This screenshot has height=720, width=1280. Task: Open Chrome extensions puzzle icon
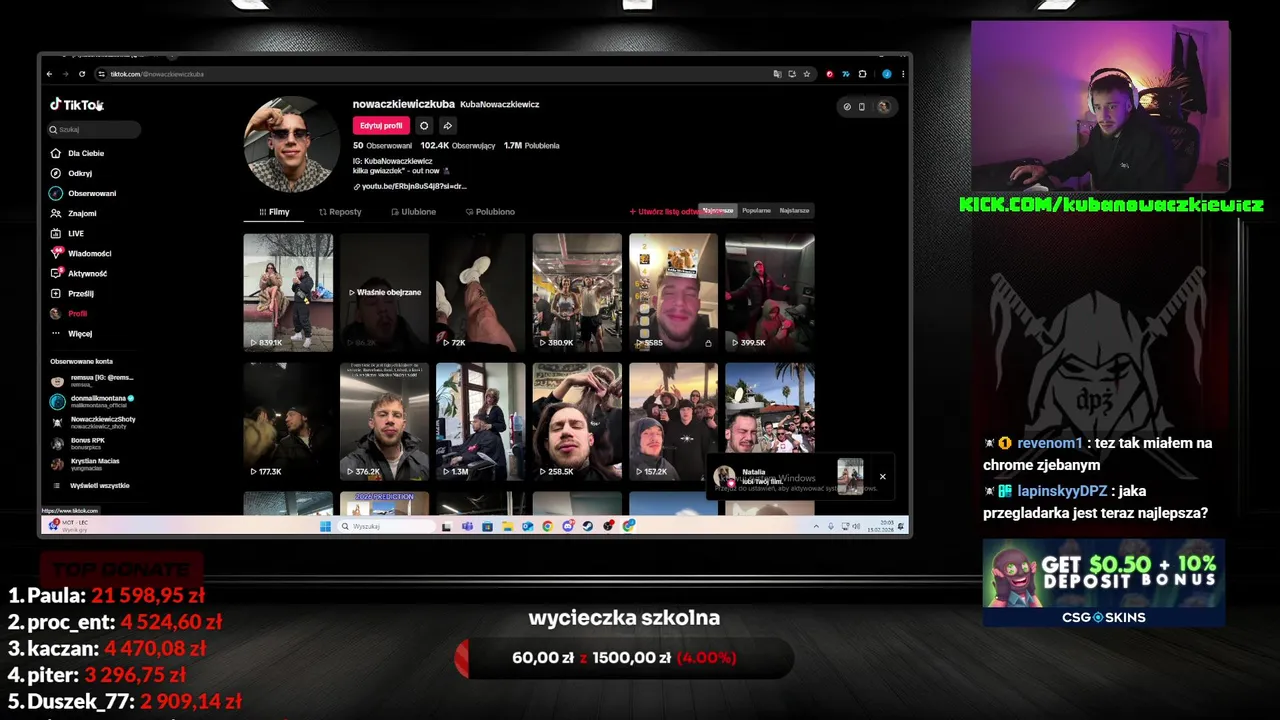pos(862,74)
